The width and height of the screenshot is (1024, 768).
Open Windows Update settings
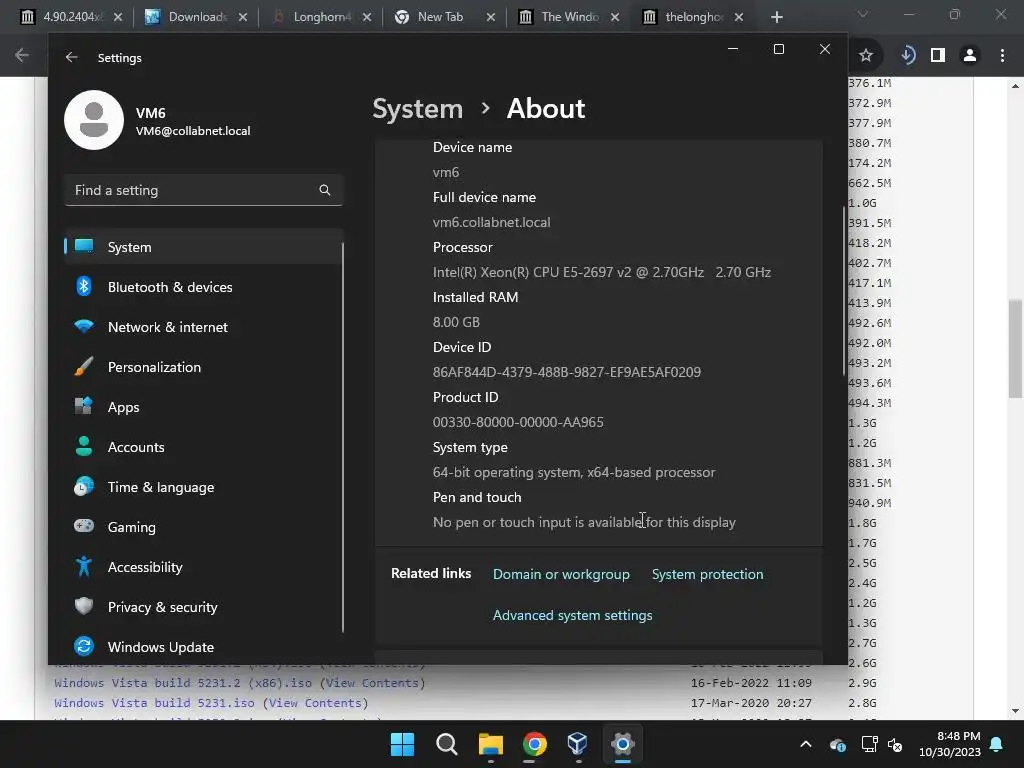203,647
